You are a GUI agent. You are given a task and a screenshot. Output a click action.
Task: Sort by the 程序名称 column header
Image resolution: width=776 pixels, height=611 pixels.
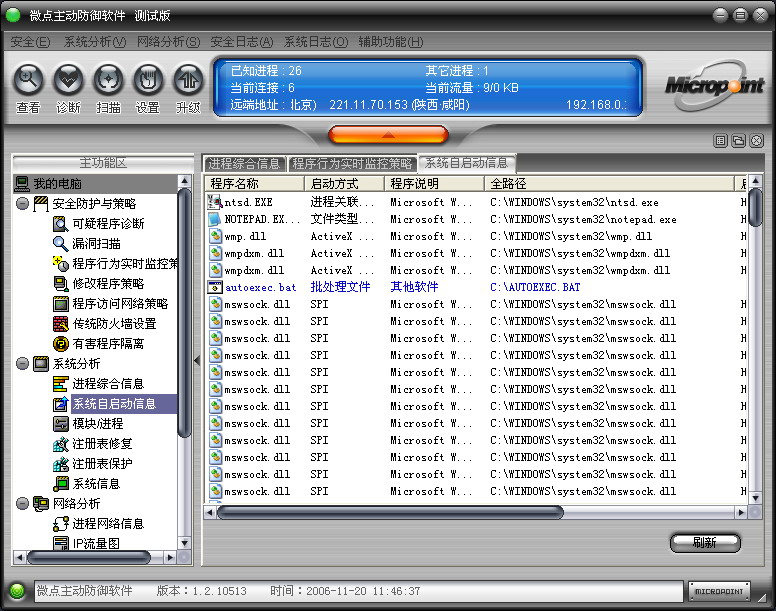click(255, 184)
